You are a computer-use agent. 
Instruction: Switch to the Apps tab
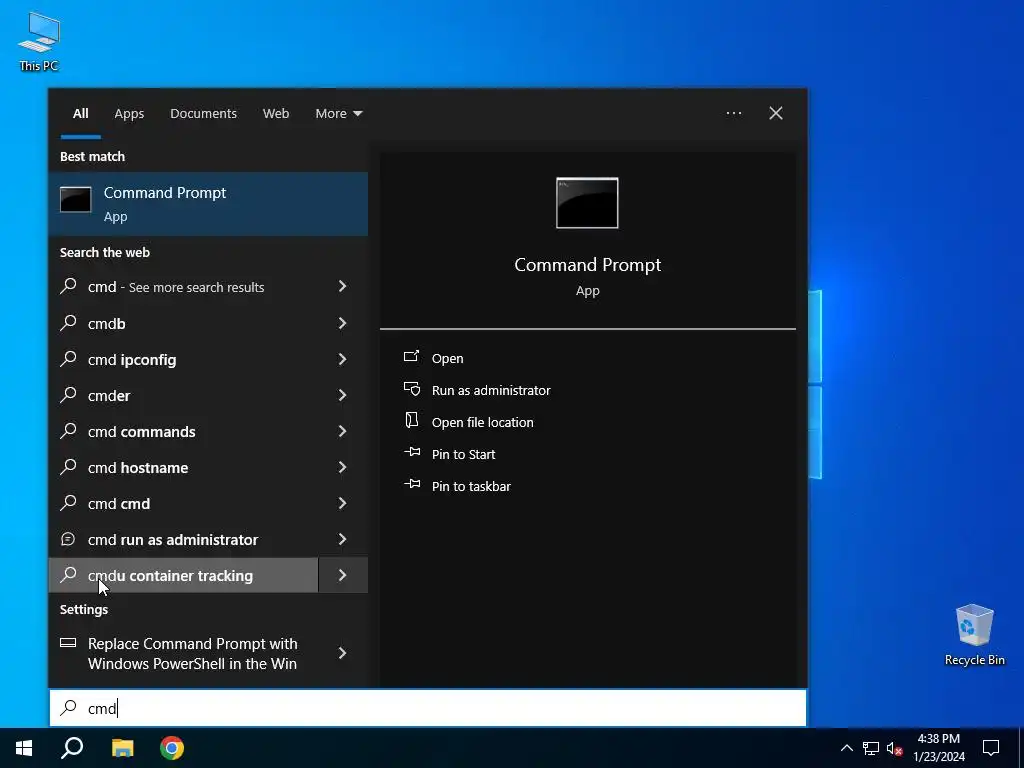coord(129,114)
